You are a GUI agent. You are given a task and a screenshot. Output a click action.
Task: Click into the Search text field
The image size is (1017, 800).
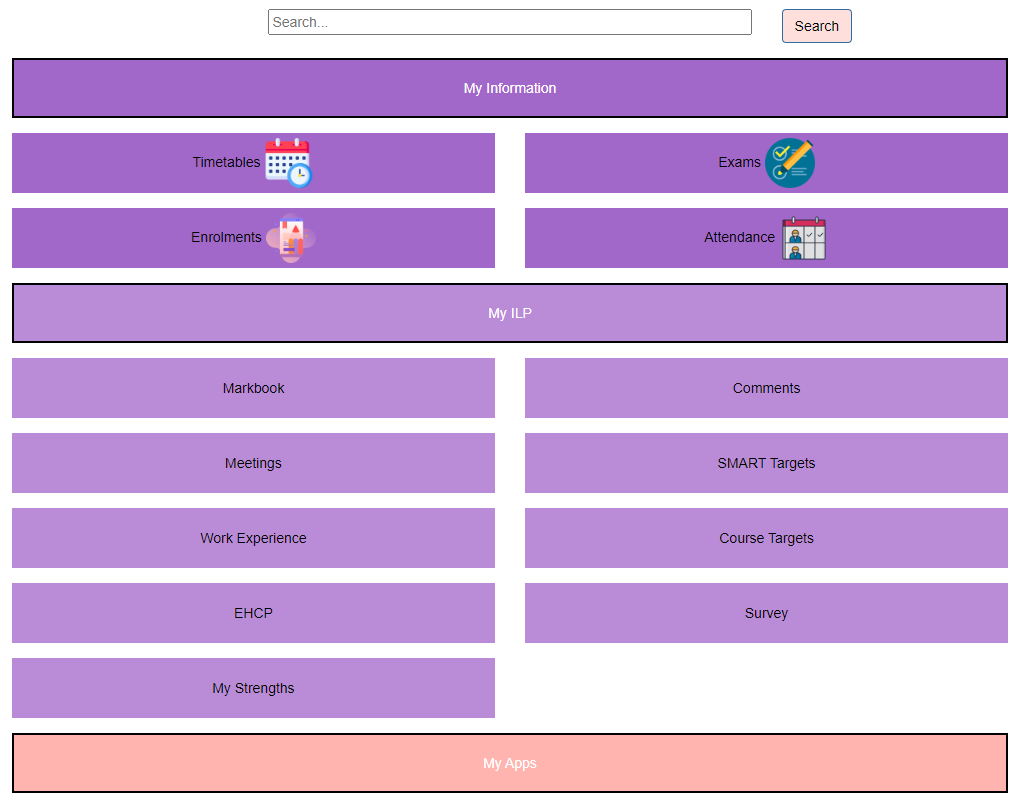(510, 22)
